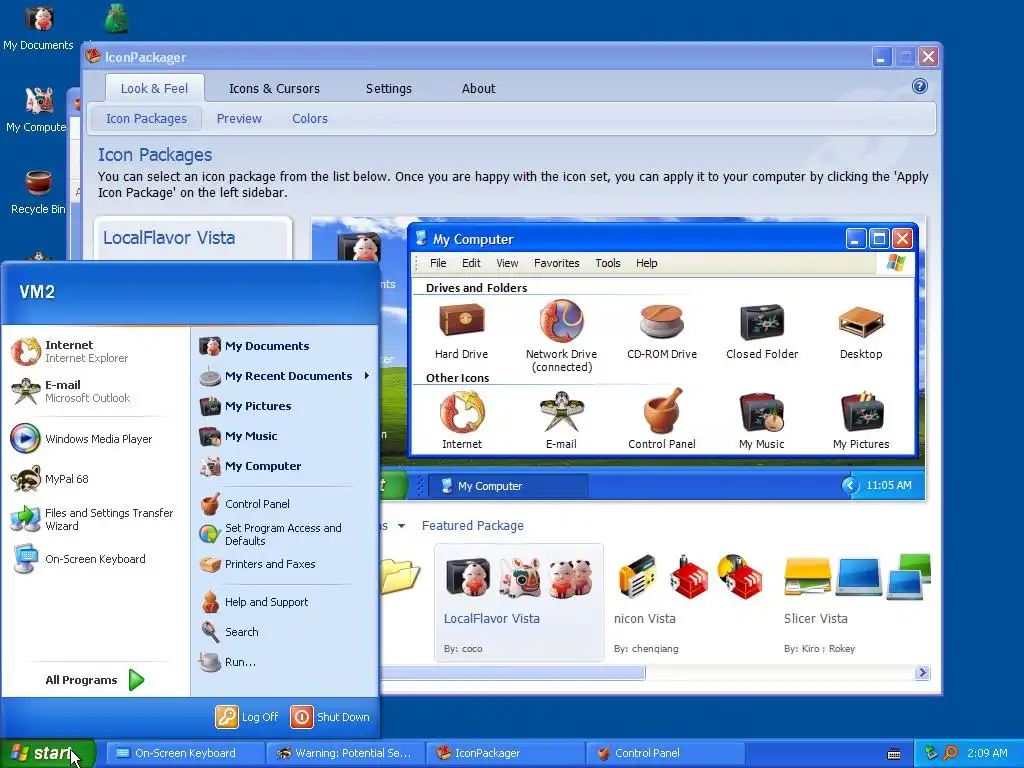The image size is (1024, 768).
Task: Open File menu in My Computer preview
Action: pos(438,263)
